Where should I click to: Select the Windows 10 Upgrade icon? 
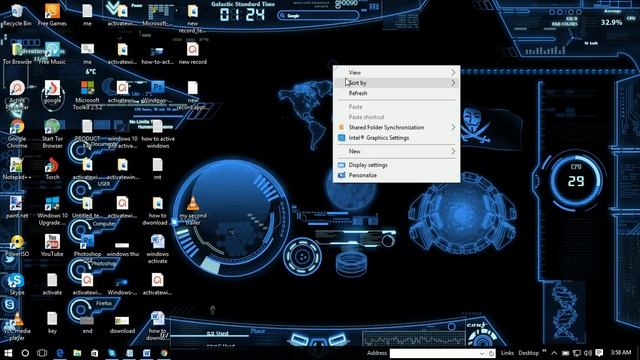(52, 211)
